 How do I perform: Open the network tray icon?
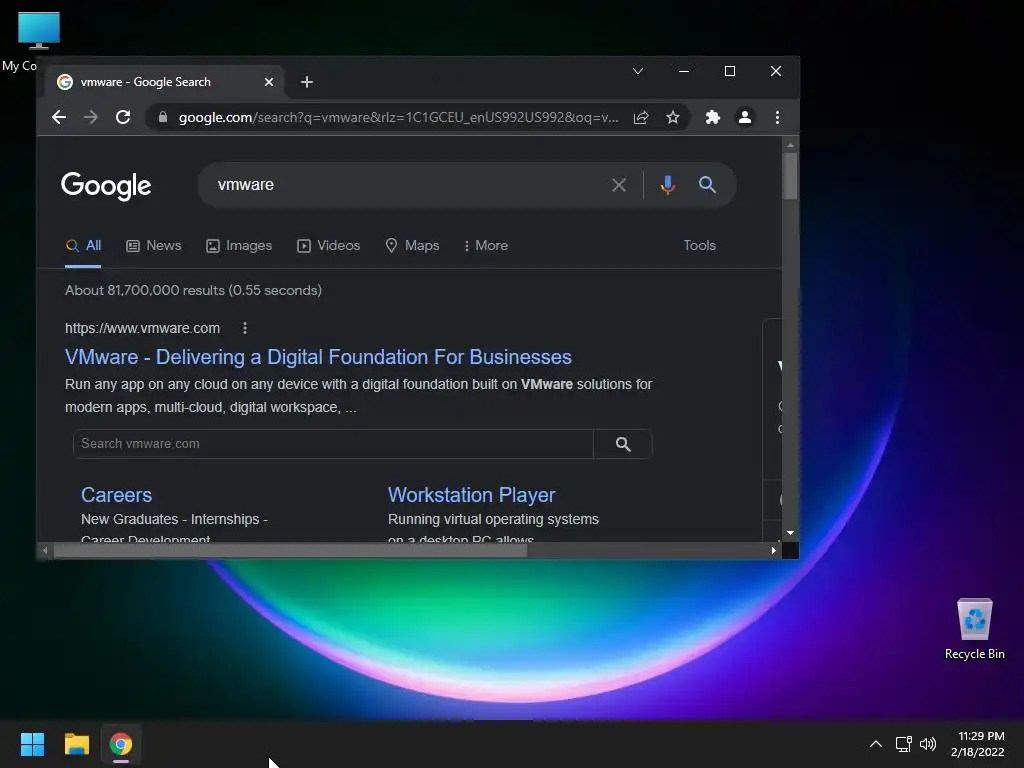coord(904,744)
